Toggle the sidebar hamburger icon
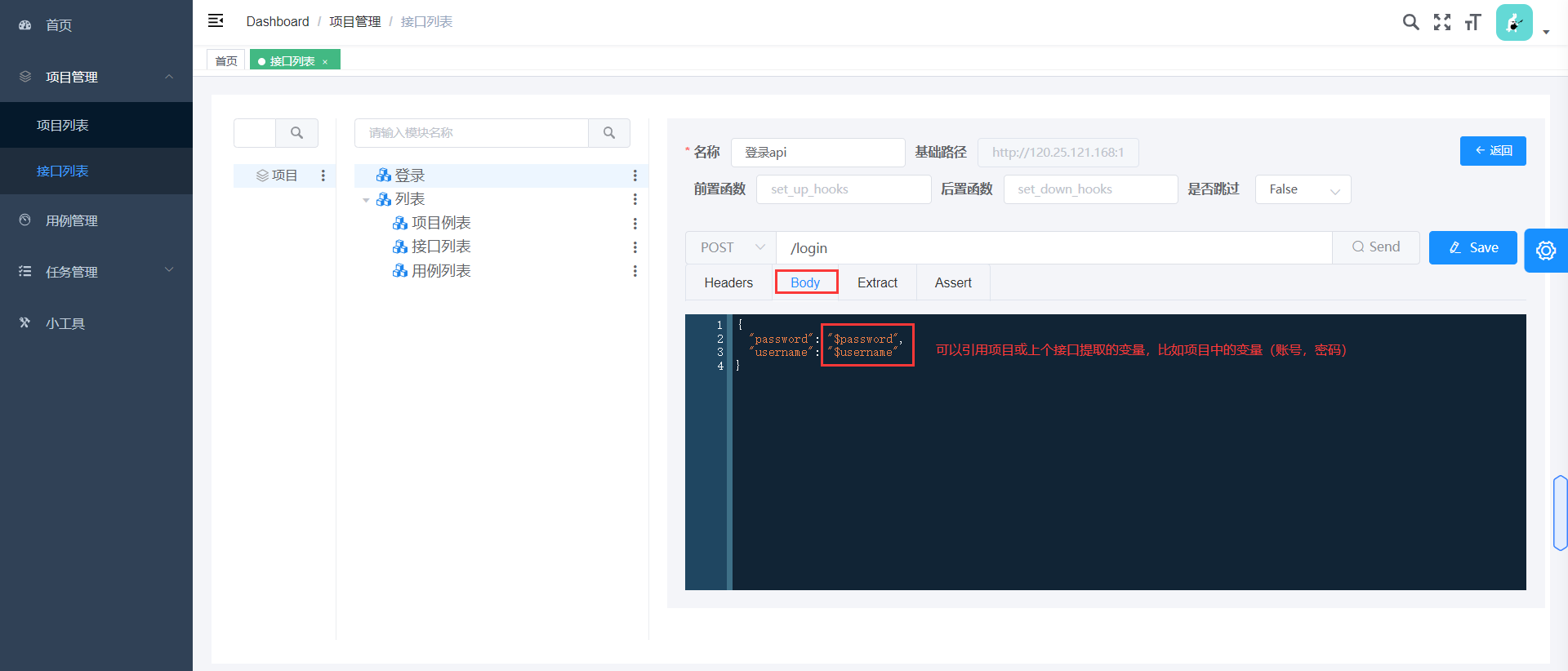Viewport: 1568px width, 671px height. [216, 21]
